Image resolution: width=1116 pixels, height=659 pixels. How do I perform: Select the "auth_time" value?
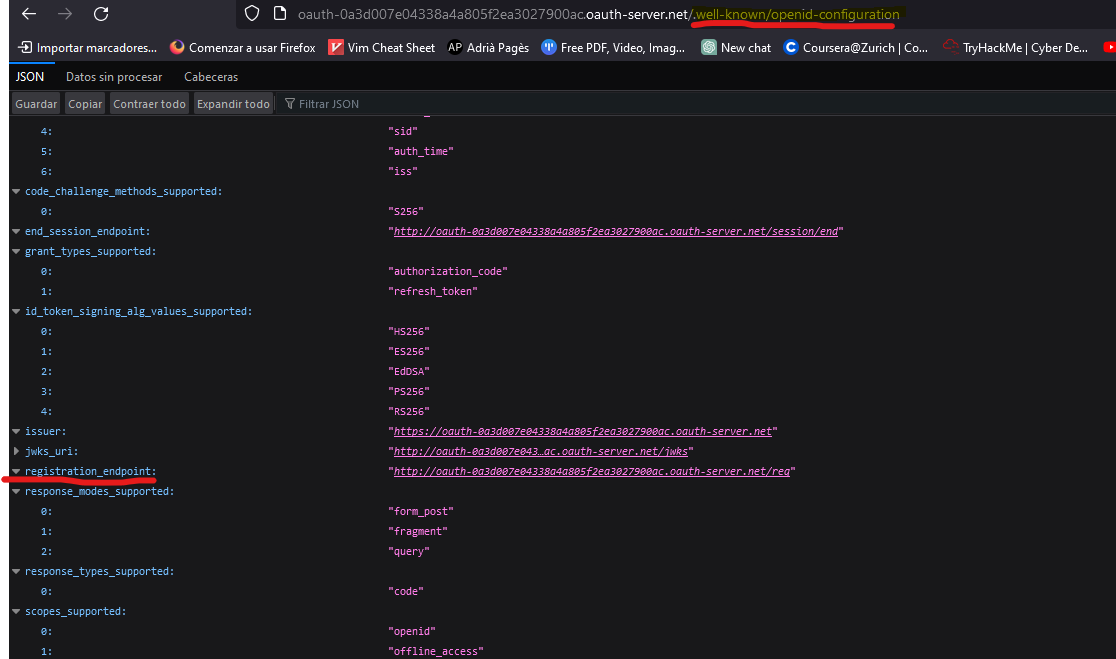click(421, 151)
